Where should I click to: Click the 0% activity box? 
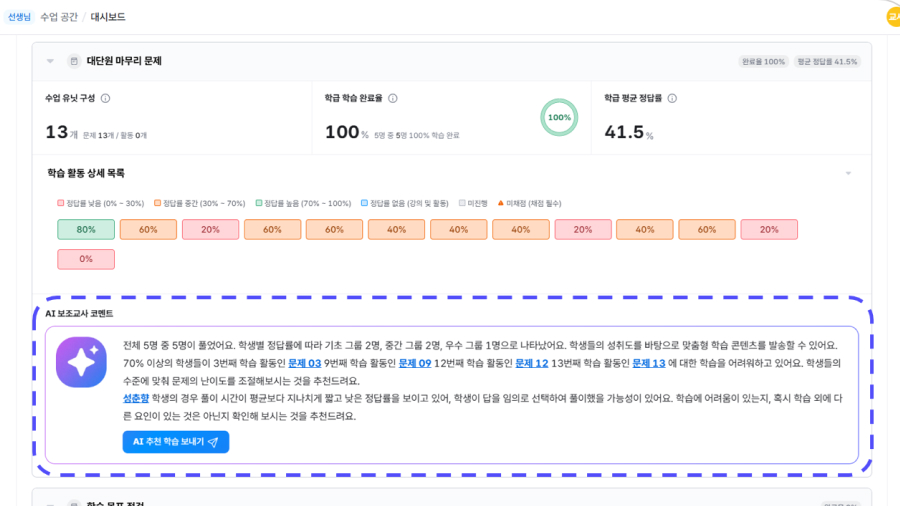coord(86,260)
